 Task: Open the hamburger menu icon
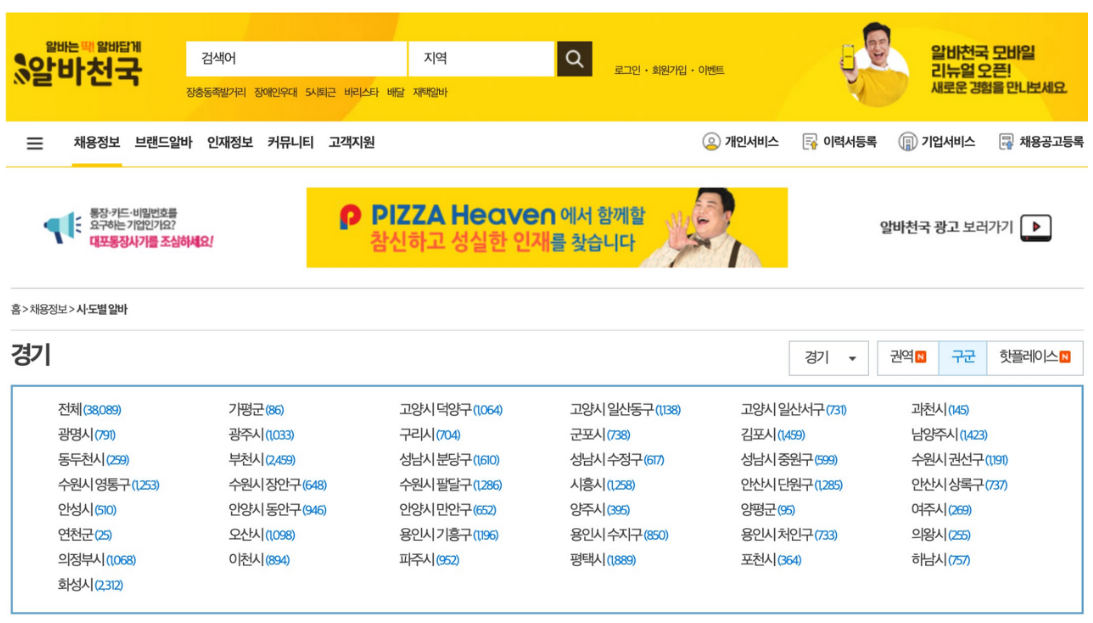35,143
